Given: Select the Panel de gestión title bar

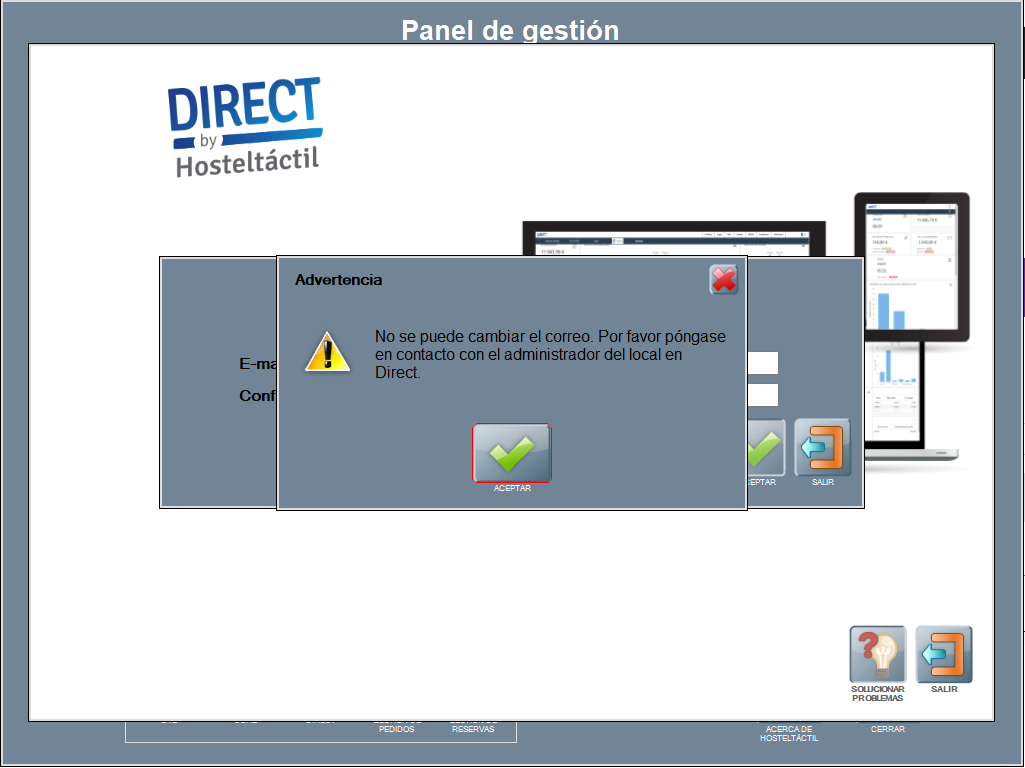Looking at the screenshot, I should [x=510, y=30].
